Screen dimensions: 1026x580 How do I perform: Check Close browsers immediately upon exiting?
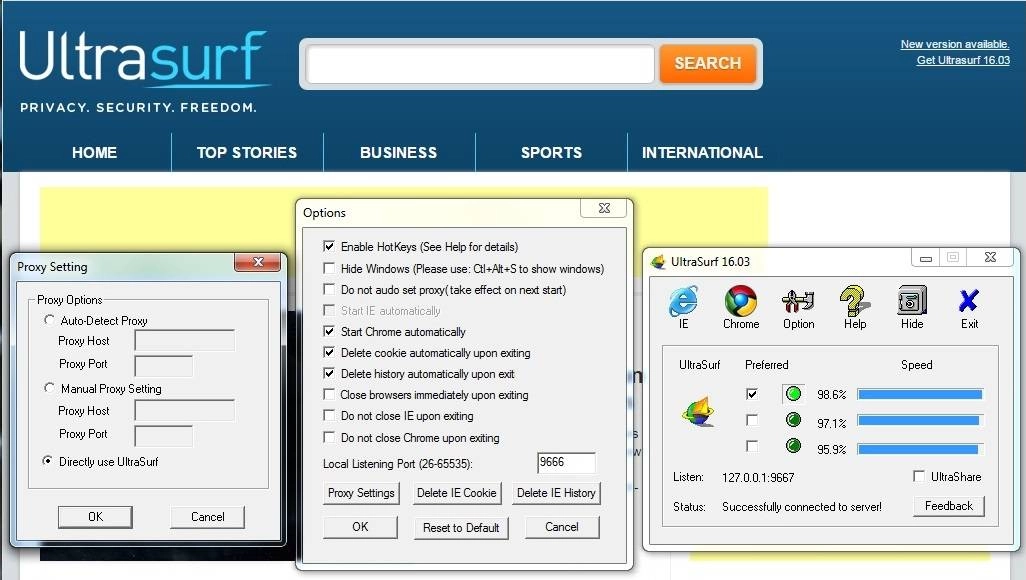329,394
